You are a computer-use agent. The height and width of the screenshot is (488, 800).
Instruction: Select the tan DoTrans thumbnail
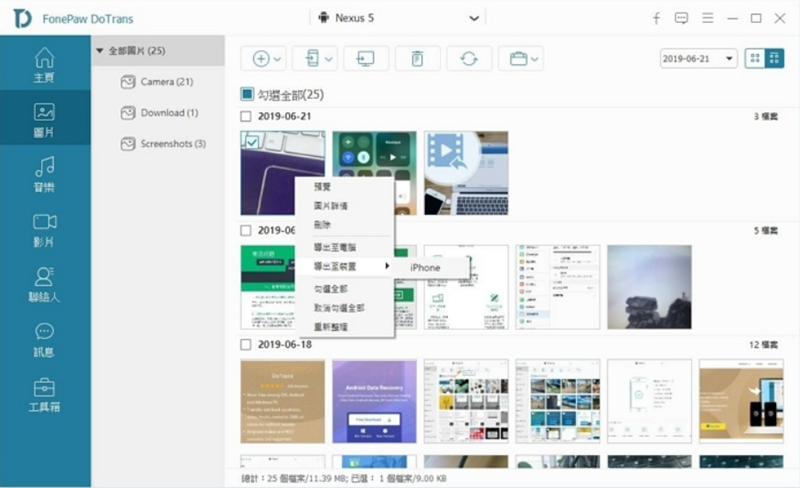point(283,401)
